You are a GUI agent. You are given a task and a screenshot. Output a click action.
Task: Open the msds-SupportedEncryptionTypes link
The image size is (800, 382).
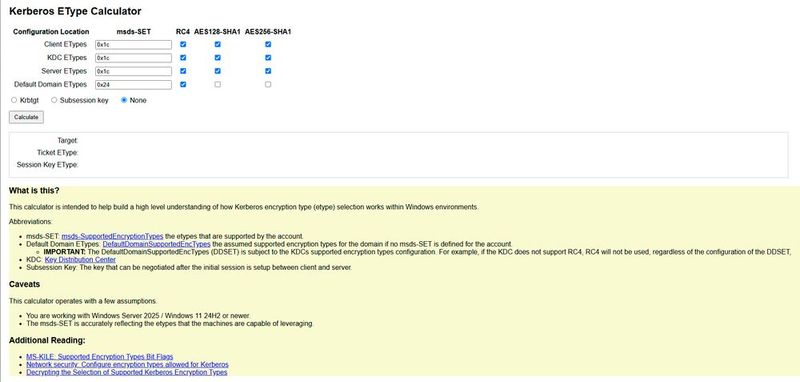tap(112, 236)
